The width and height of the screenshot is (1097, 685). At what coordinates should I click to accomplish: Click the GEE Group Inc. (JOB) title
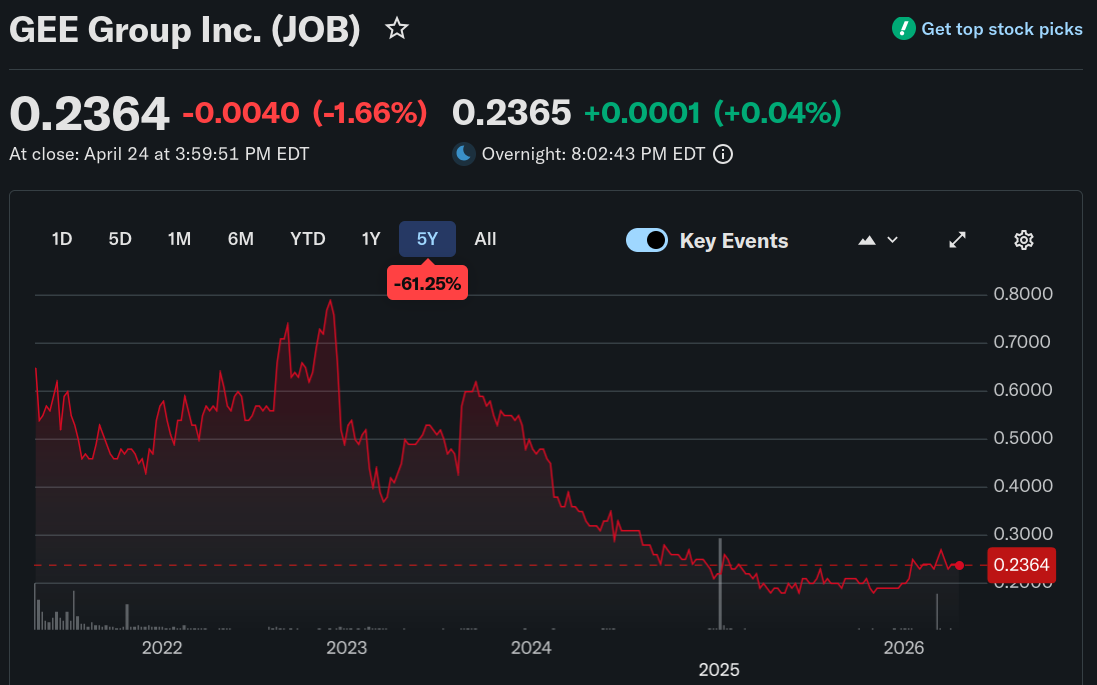185,30
